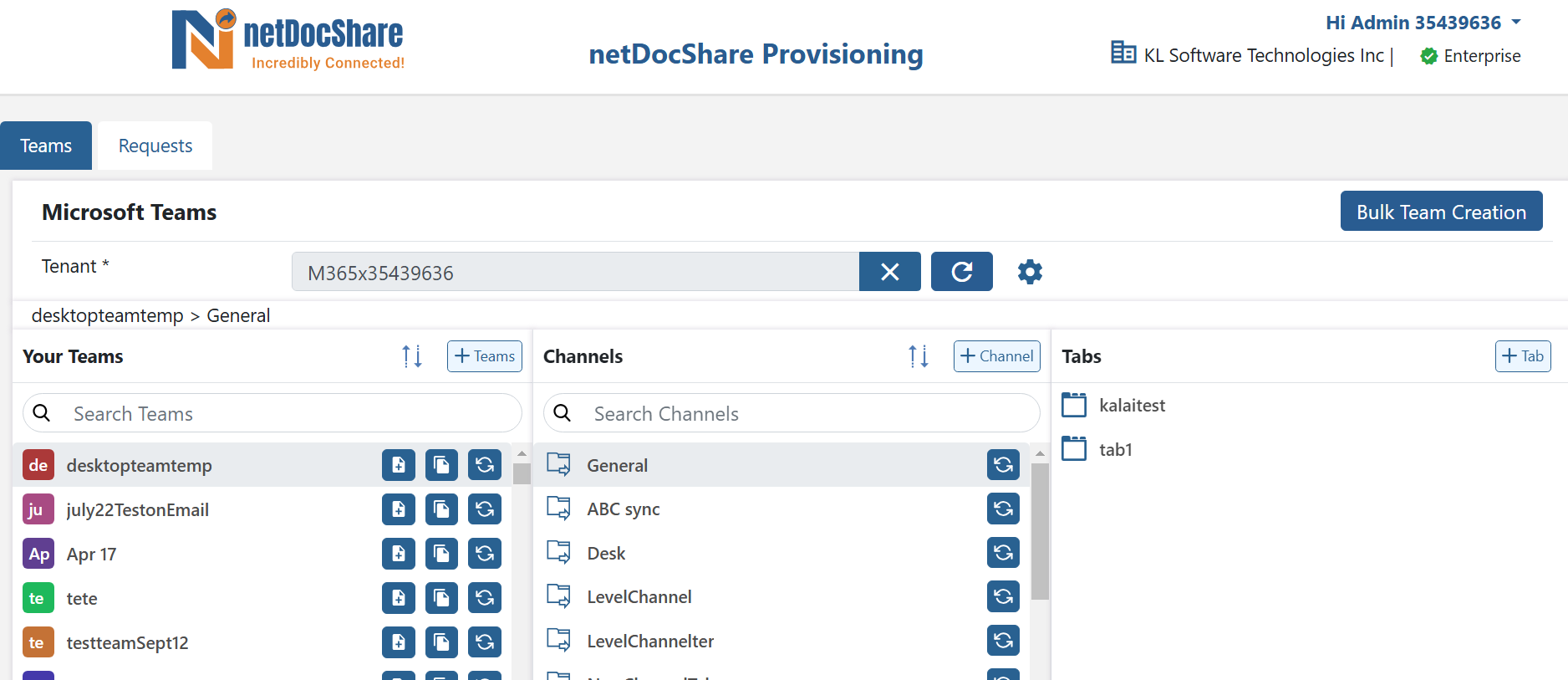Select the General channel

click(781, 465)
